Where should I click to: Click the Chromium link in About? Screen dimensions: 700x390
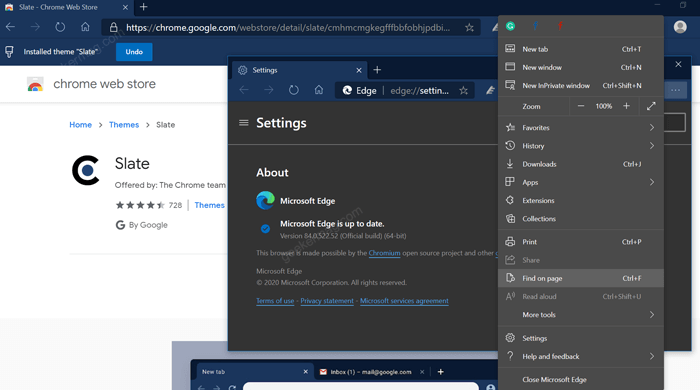[384, 253]
